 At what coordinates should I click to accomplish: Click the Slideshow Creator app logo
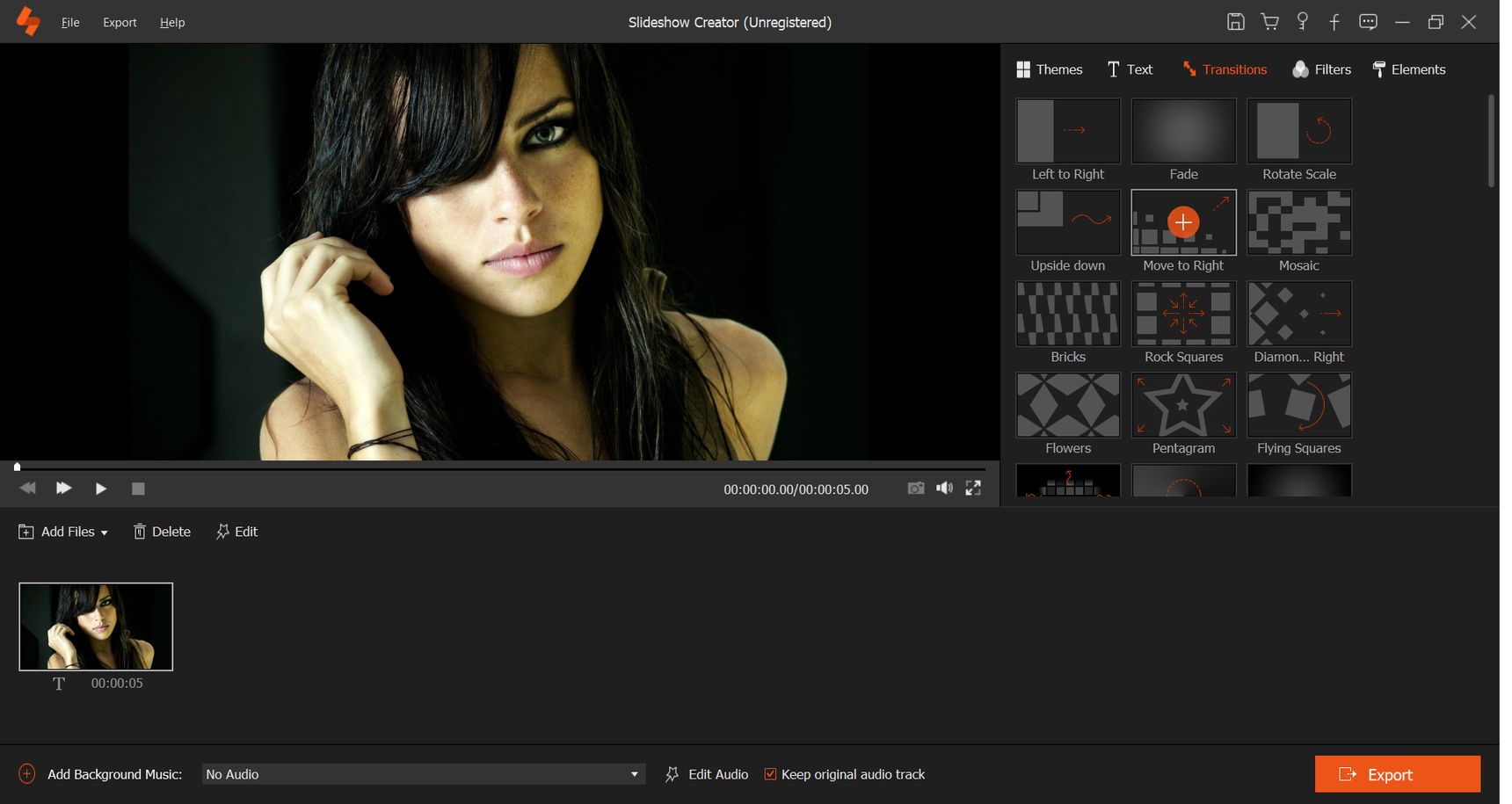pyautogui.click(x=28, y=21)
